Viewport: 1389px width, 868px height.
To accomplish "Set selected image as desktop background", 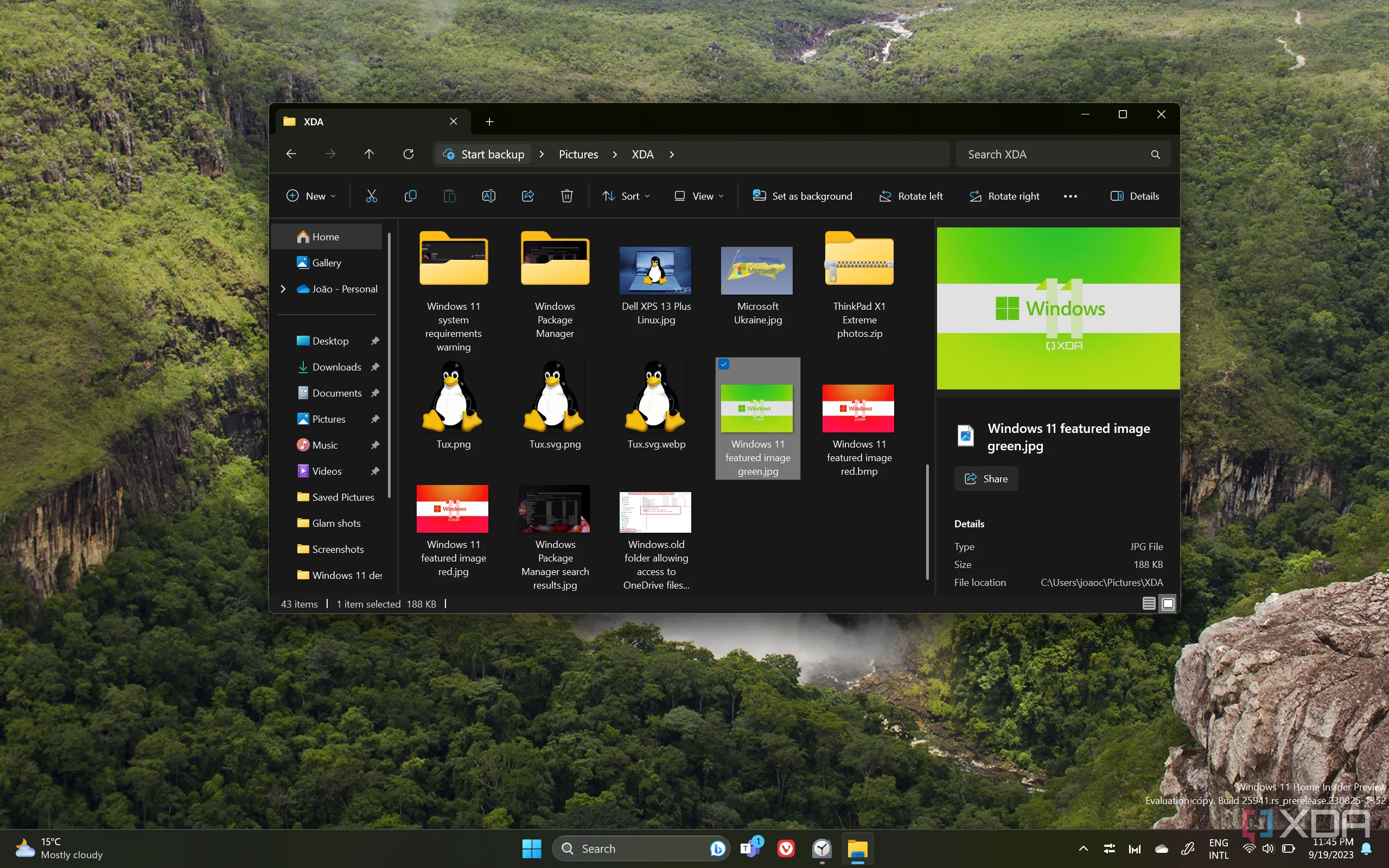I will tap(802, 196).
